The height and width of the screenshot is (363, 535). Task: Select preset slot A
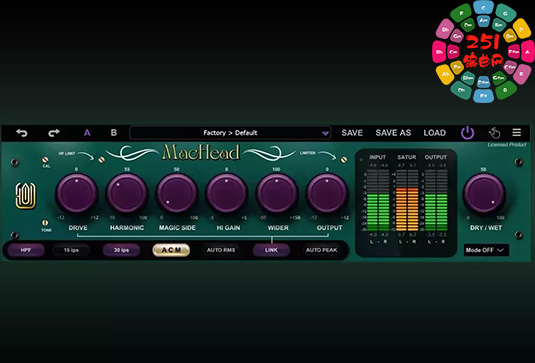(87, 133)
